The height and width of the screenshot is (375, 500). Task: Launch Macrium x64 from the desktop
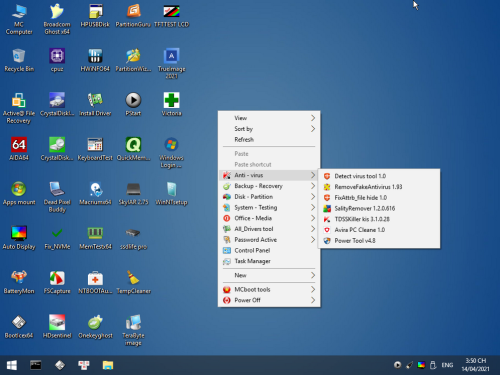[95, 193]
